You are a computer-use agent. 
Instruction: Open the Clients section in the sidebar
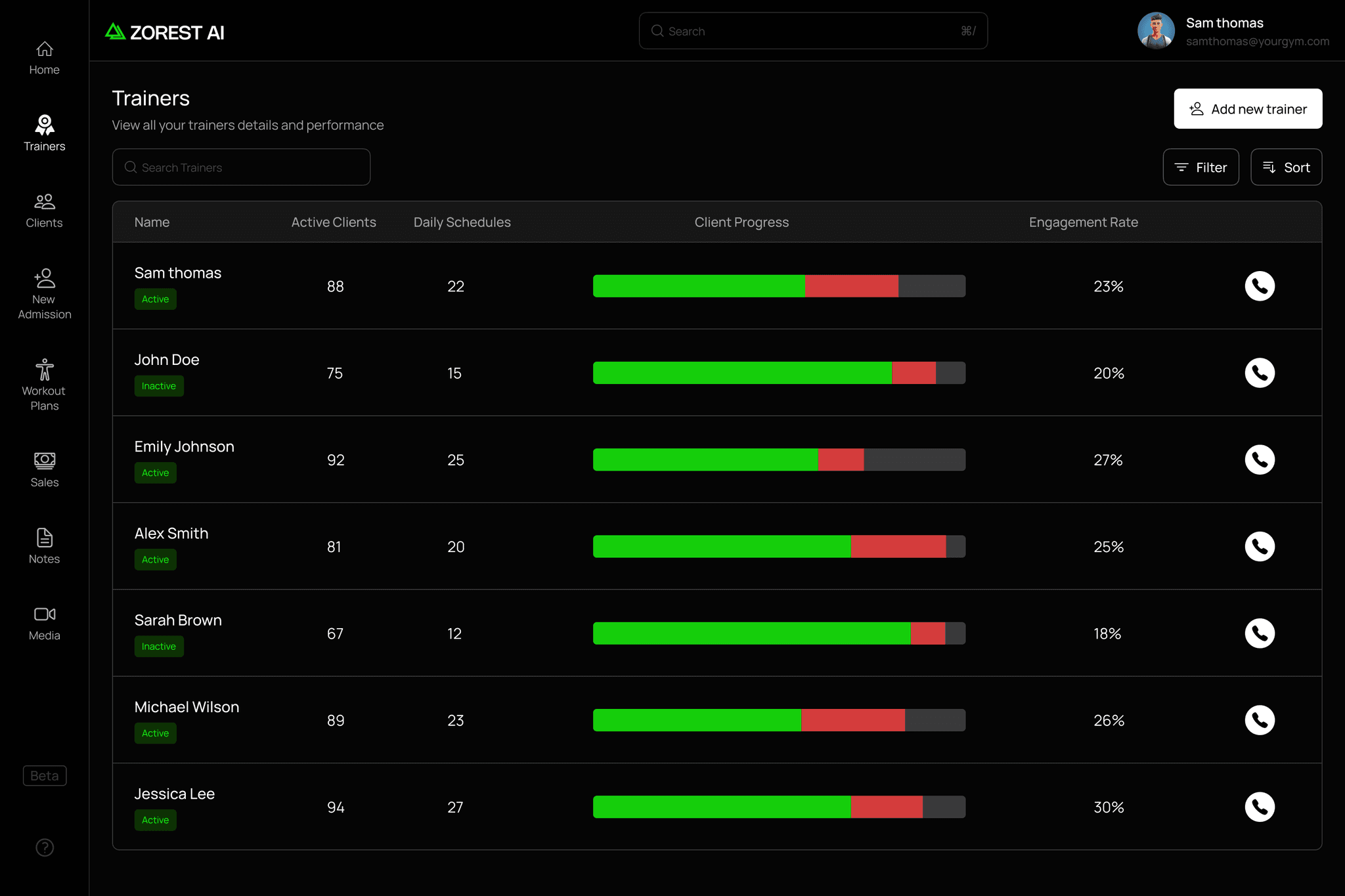44,211
